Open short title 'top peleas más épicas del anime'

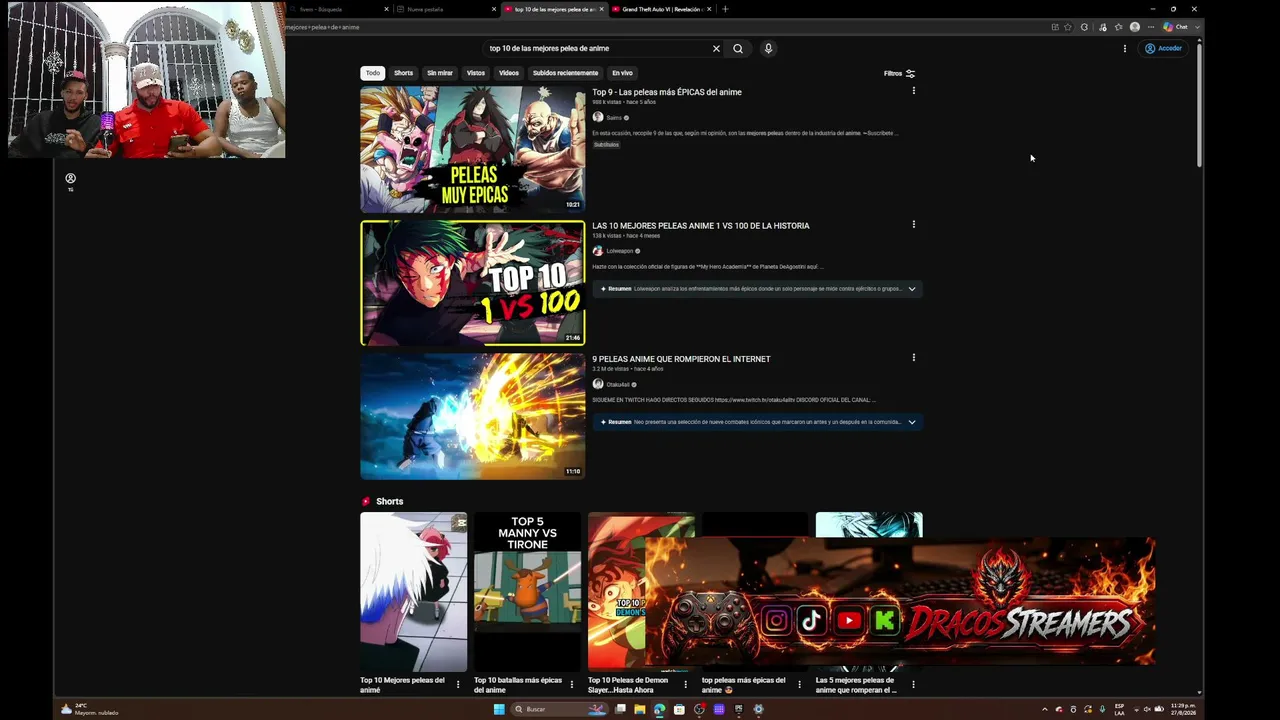[x=744, y=684]
